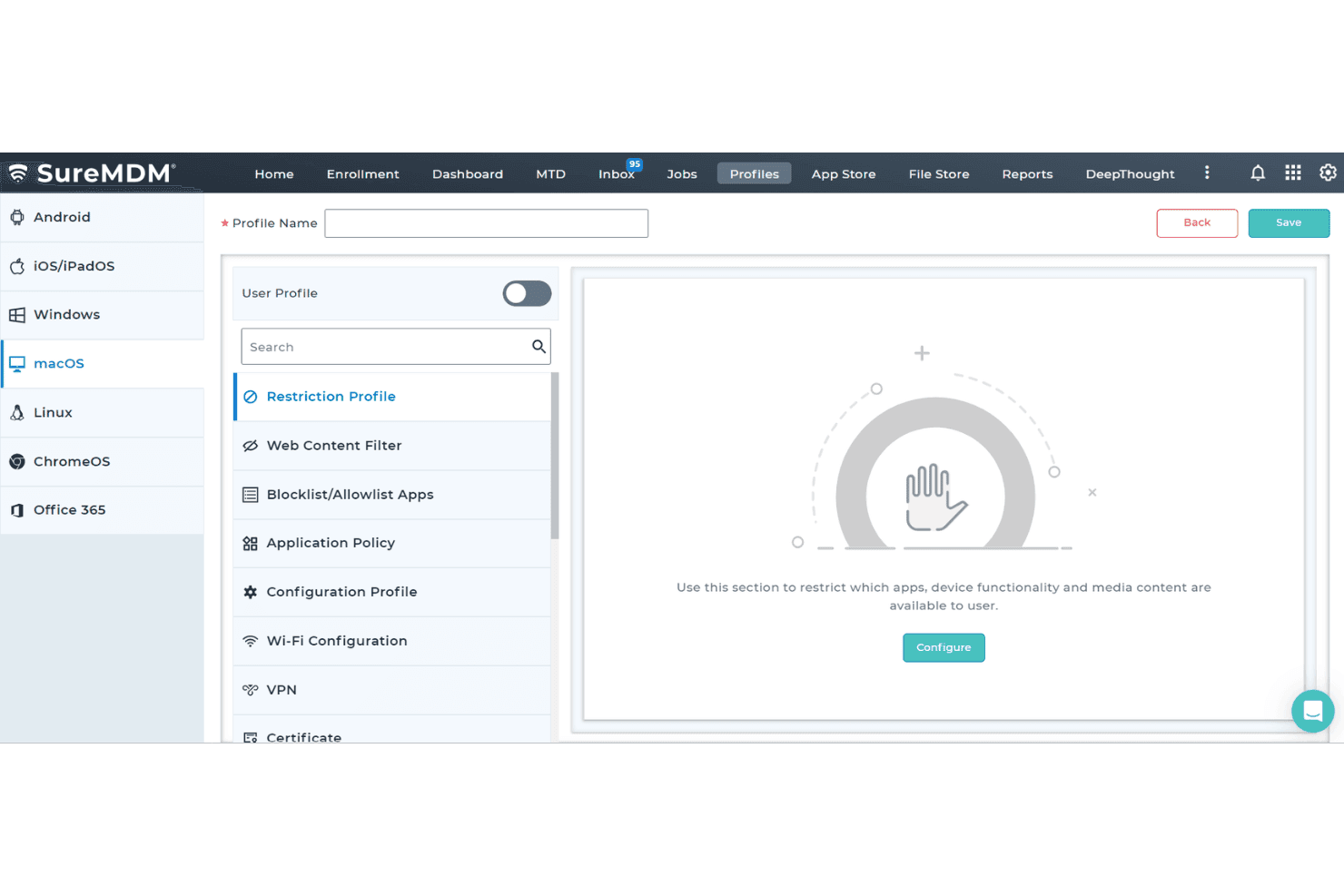The image size is (1344, 896).
Task: Open the File Store tab
Action: [939, 173]
